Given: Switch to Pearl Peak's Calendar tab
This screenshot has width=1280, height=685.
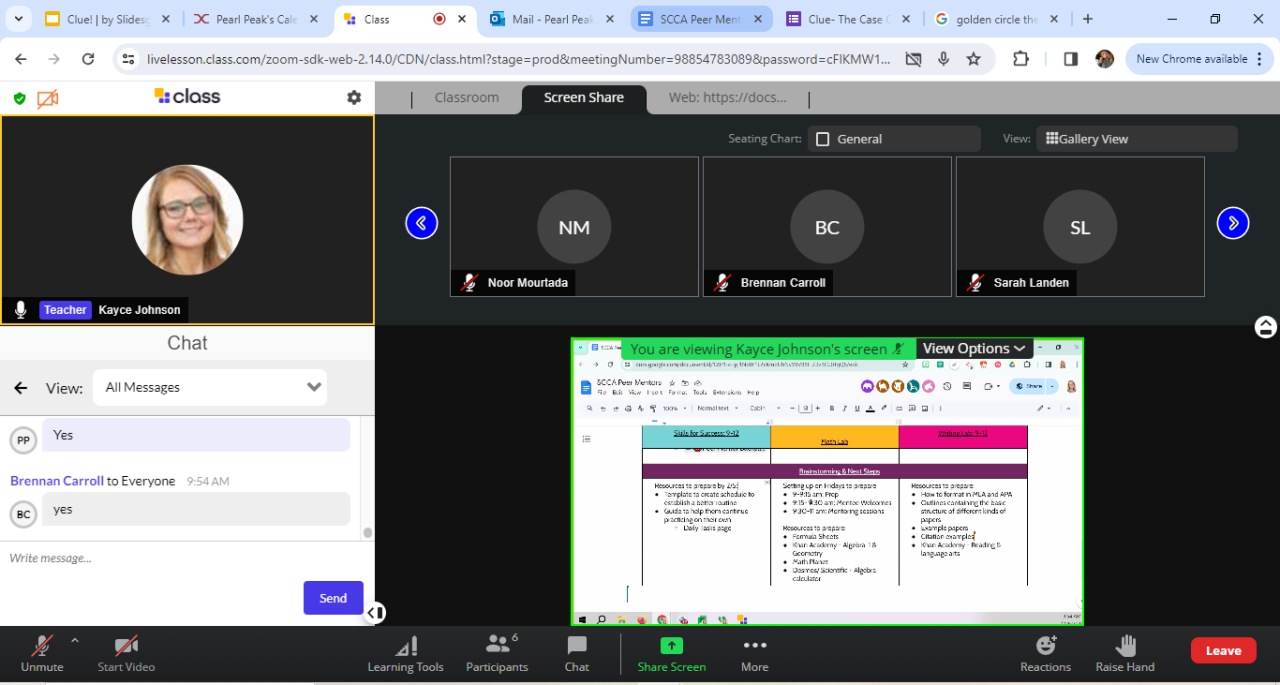Looking at the screenshot, I should pyautogui.click(x=257, y=19).
